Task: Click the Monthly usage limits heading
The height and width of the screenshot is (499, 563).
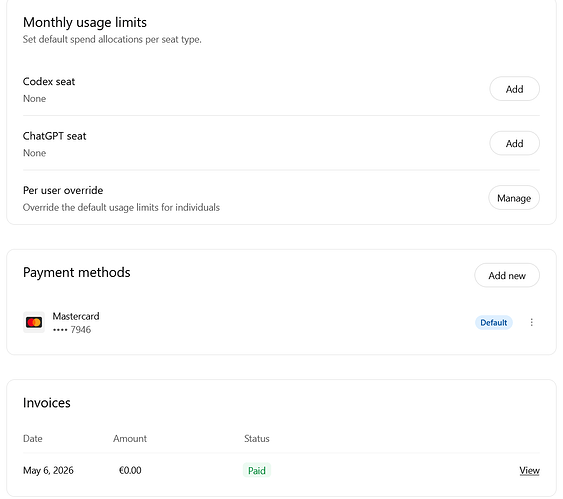Action: coord(85,22)
